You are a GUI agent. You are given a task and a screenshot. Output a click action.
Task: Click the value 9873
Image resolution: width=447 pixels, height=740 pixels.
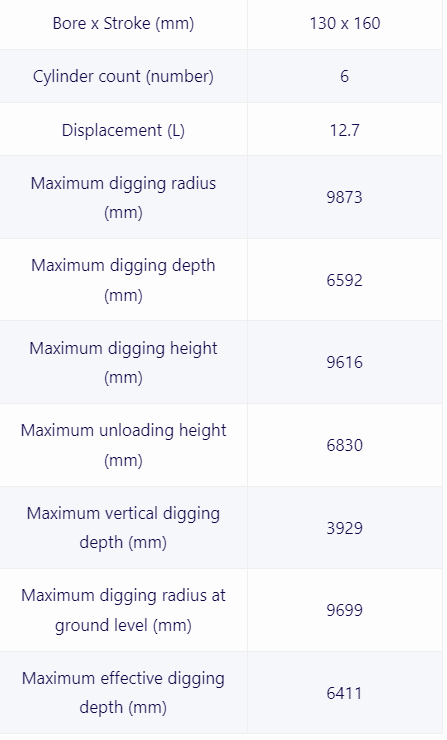coord(345,197)
